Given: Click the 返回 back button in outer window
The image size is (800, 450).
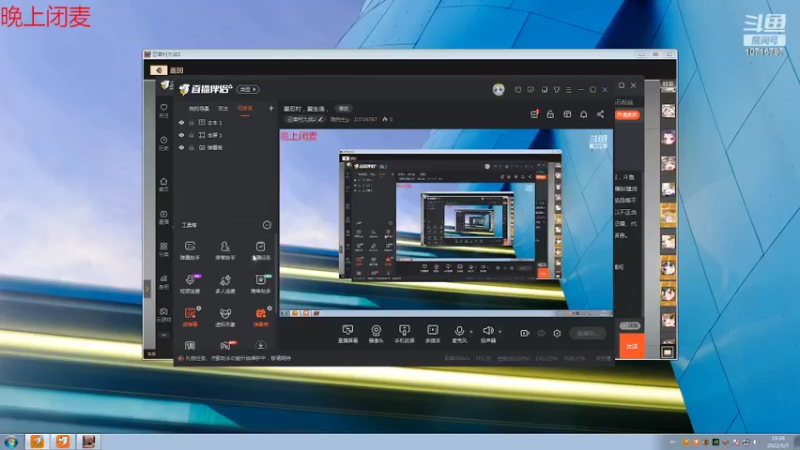Looking at the screenshot, I should (167, 70).
